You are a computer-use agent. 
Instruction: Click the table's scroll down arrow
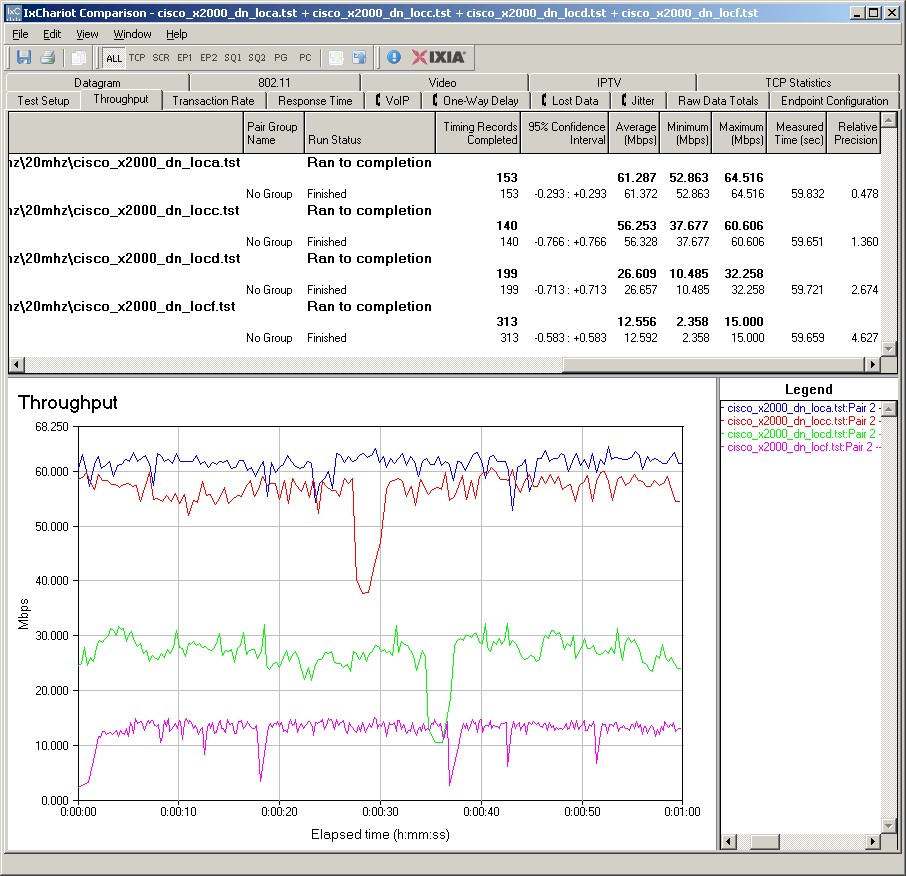pos(889,350)
